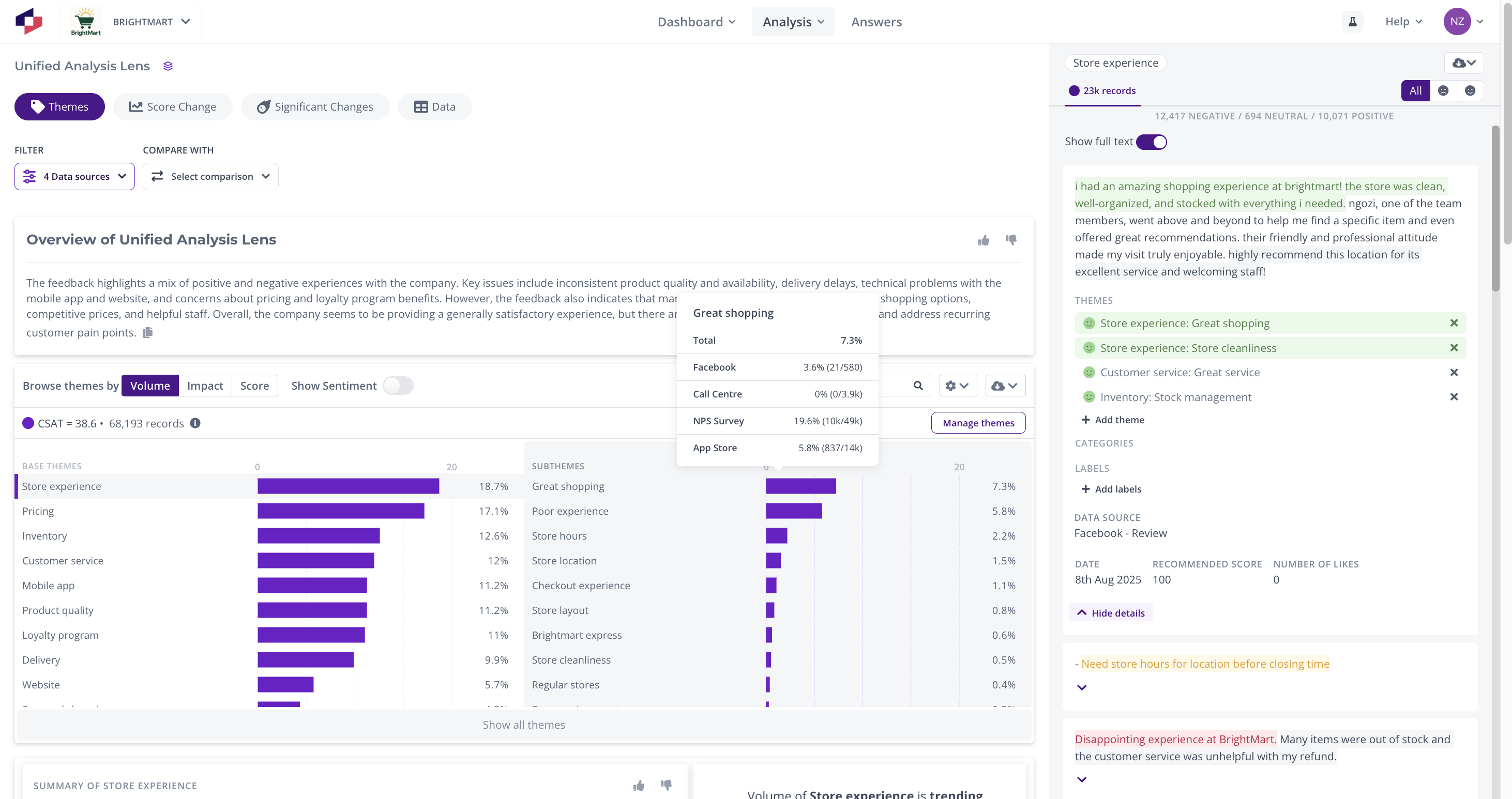The width and height of the screenshot is (1512, 799).
Task: Switch to the Score Change tab
Action: pos(173,107)
